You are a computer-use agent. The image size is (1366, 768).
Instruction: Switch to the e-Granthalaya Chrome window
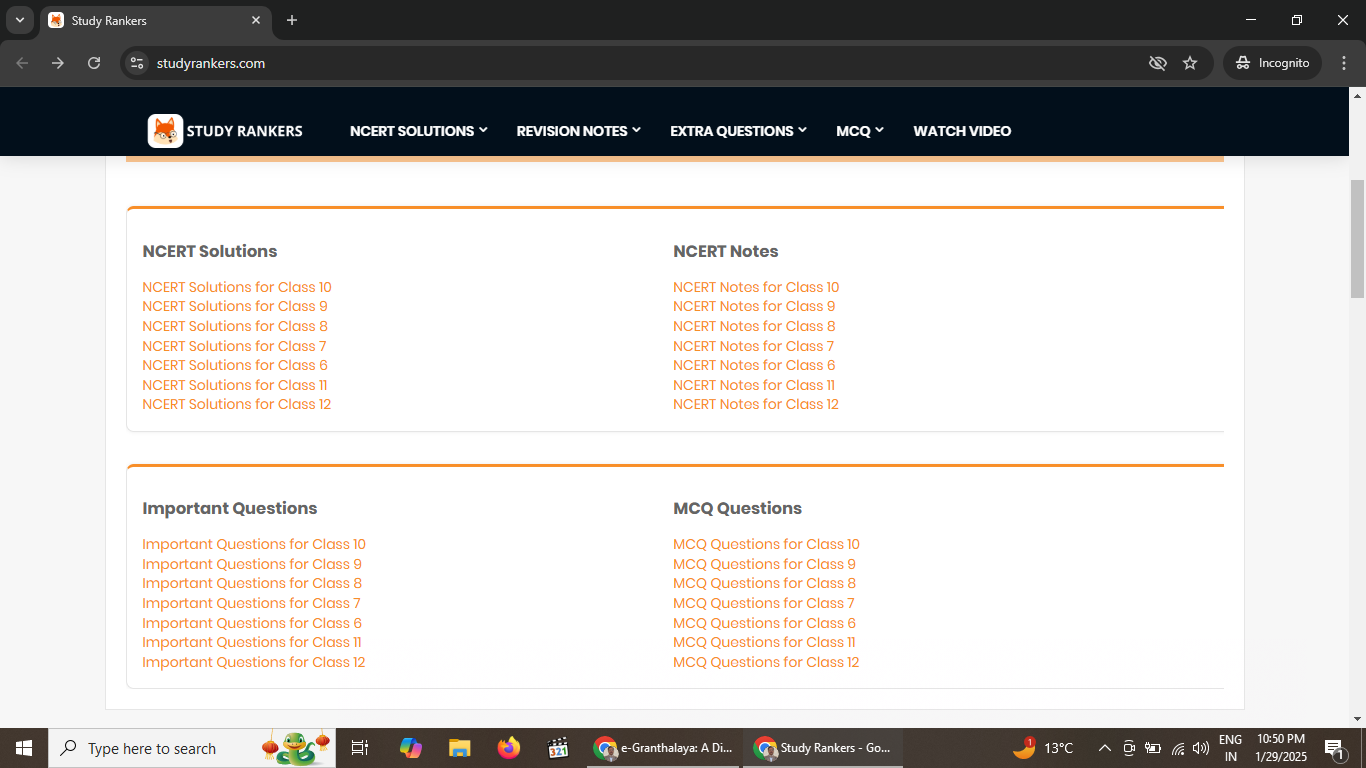663,748
